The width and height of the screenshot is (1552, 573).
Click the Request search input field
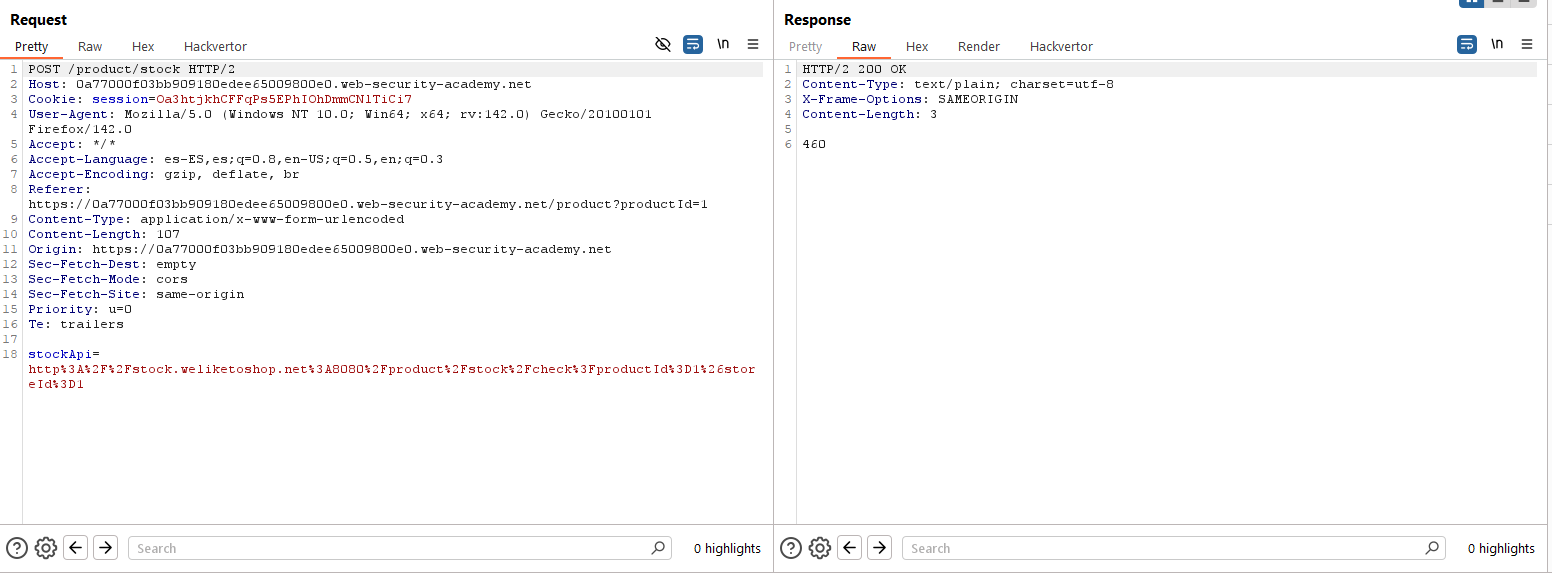pyautogui.click(x=390, y=548)
